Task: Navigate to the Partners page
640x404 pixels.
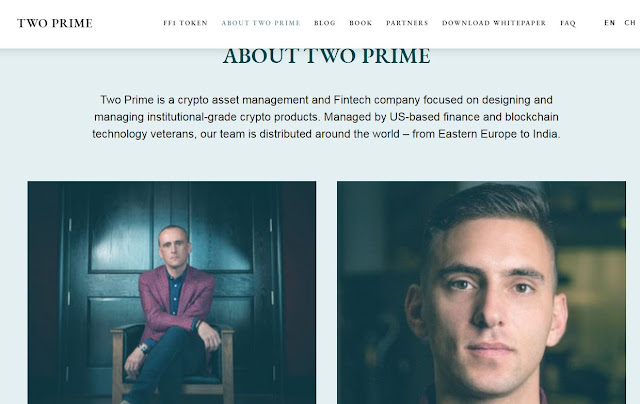Action: coord(407,23)
